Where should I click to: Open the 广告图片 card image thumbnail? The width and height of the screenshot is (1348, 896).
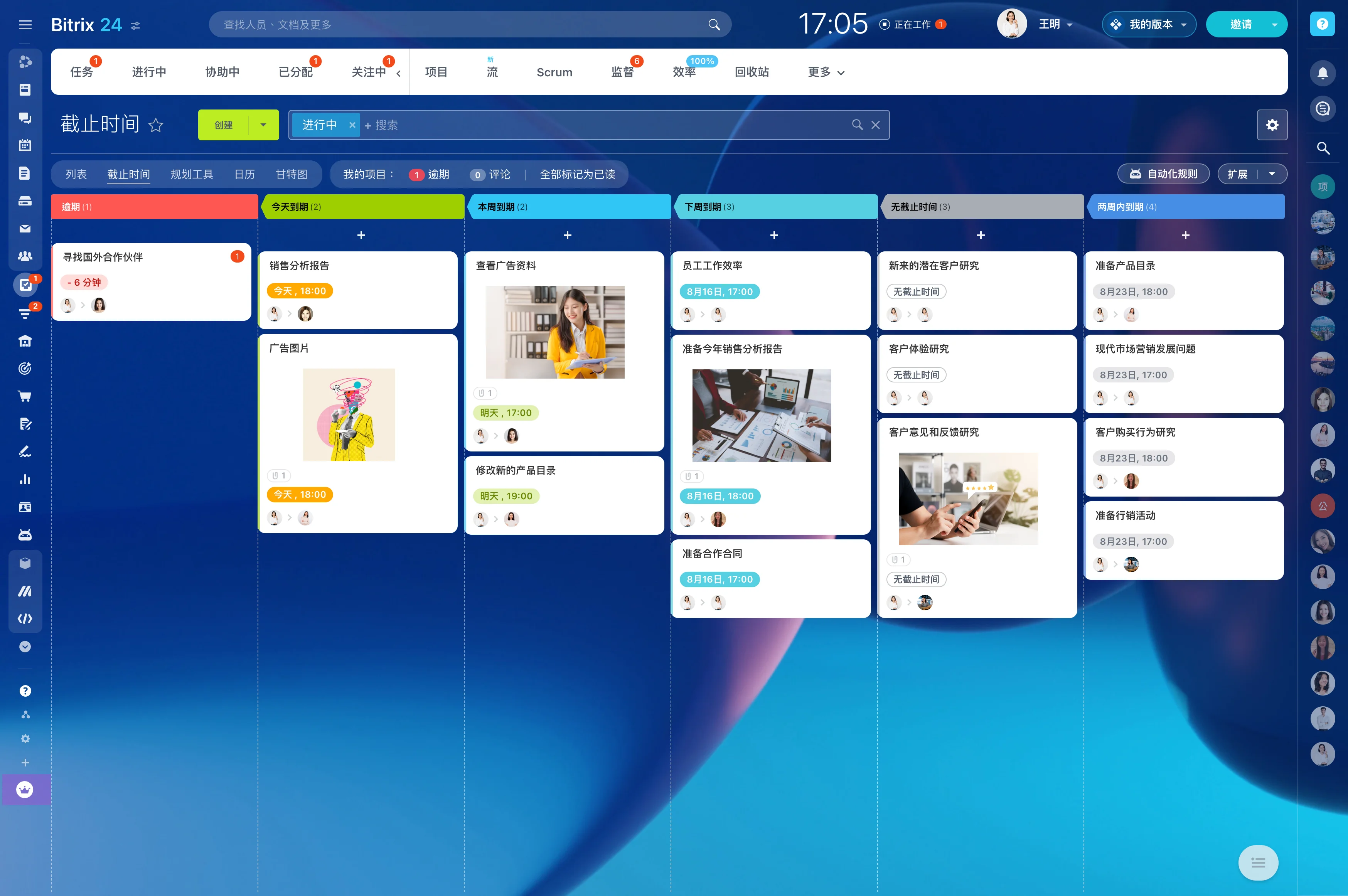point(349,415)
